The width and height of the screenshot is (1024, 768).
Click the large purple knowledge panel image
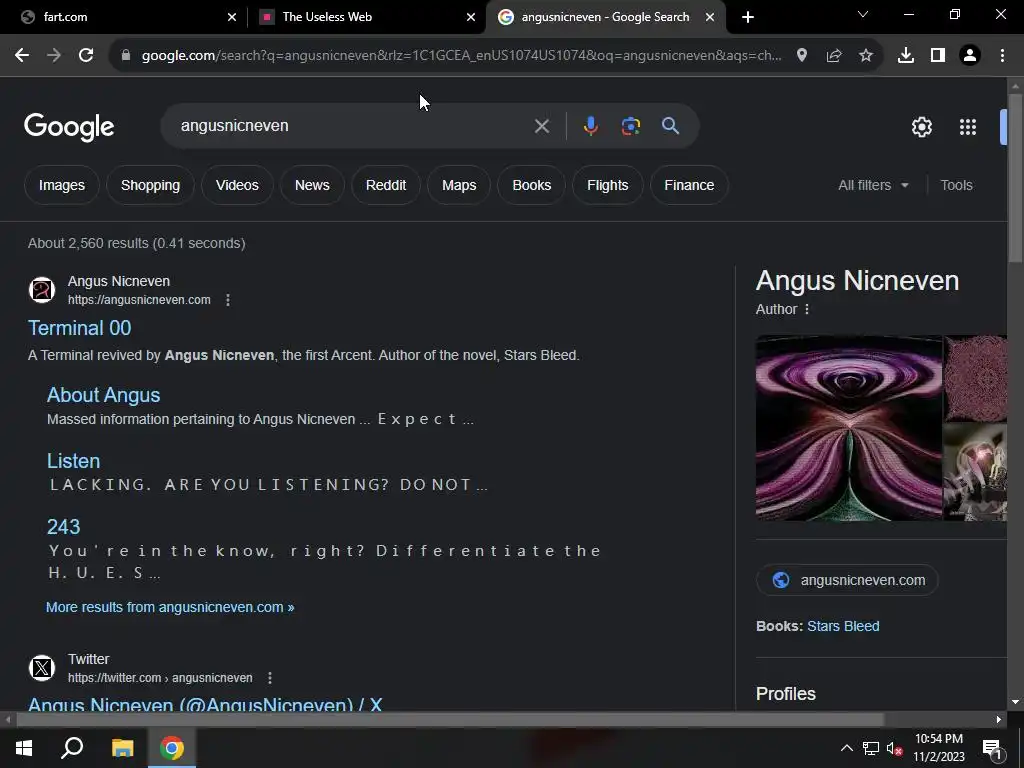pyautogui.click(x=849, y=428)
